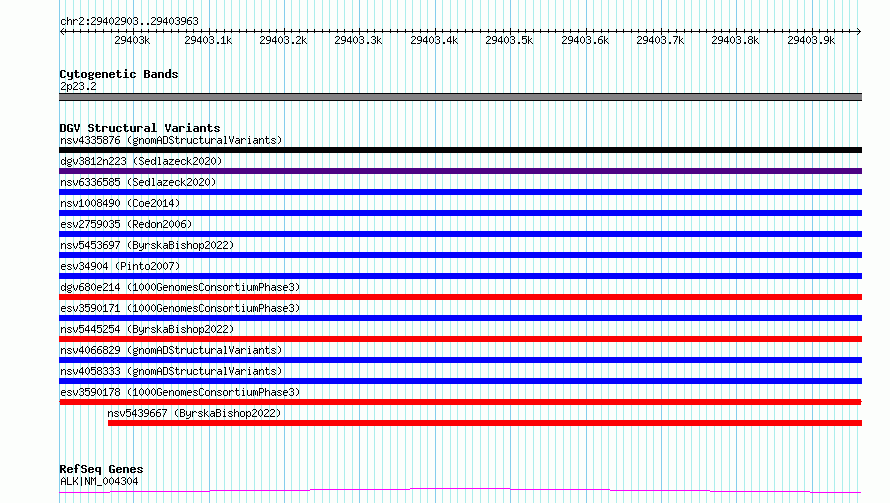
Task: Click the 29403.6k ruler tick label
Action: click(585, 40)
